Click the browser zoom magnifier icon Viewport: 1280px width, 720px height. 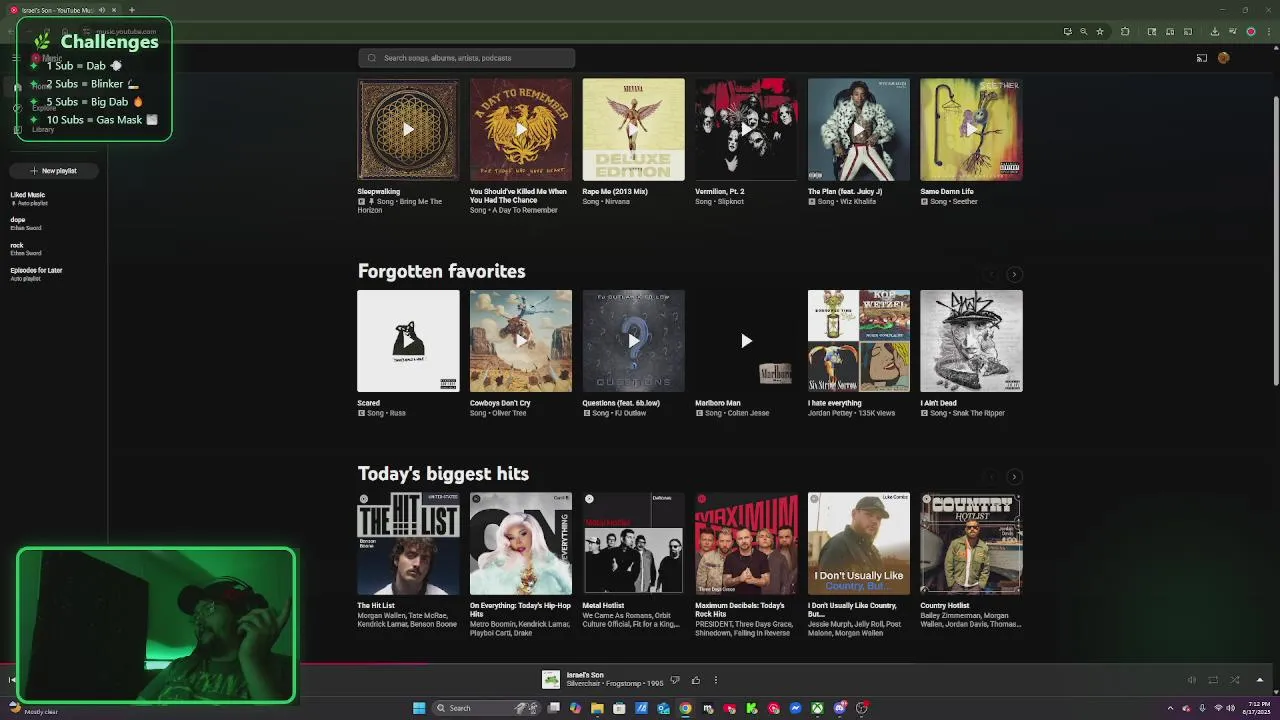(1083, 32)
